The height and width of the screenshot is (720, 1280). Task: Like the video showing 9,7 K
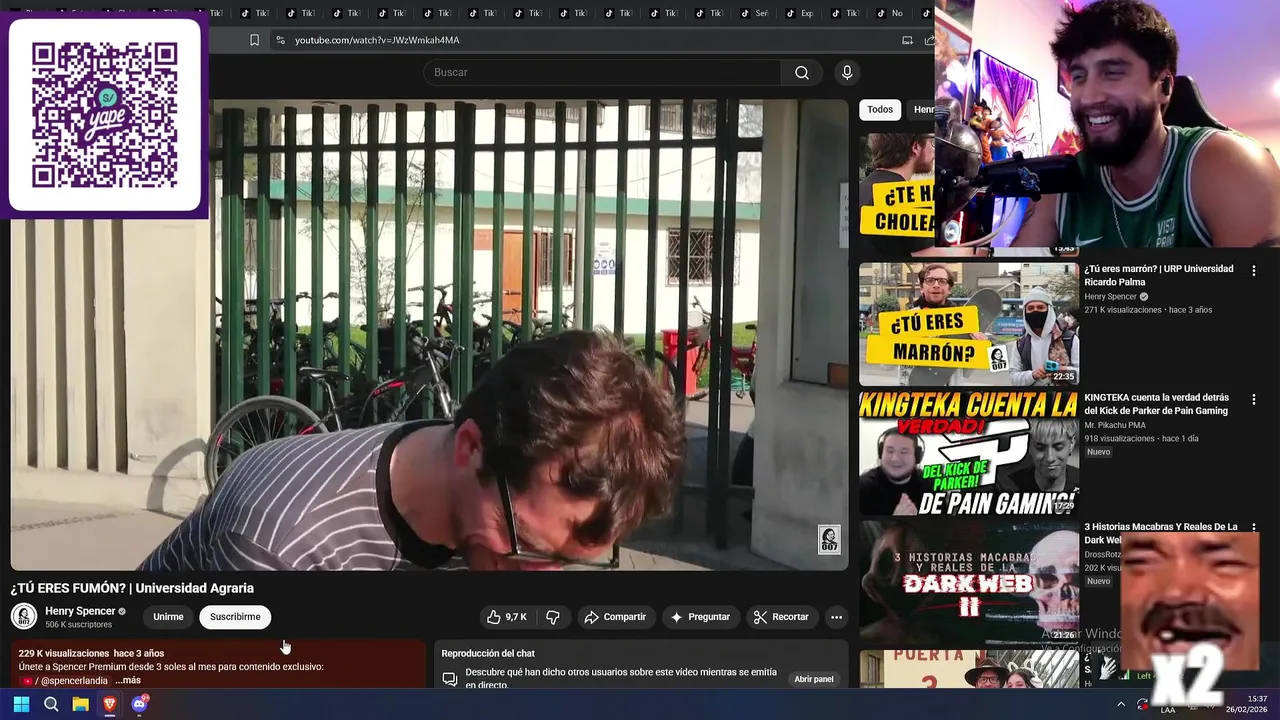(506, 617)
